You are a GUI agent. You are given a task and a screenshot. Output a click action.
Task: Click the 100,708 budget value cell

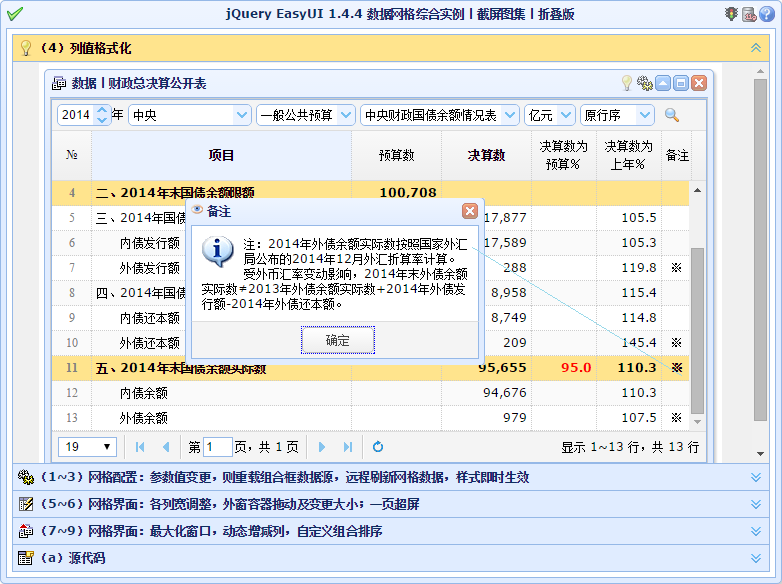pyautogui.click(x=396, y=193)
